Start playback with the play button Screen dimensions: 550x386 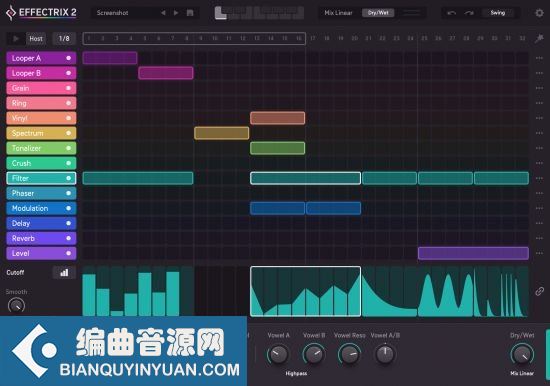(x=16, y=39)
